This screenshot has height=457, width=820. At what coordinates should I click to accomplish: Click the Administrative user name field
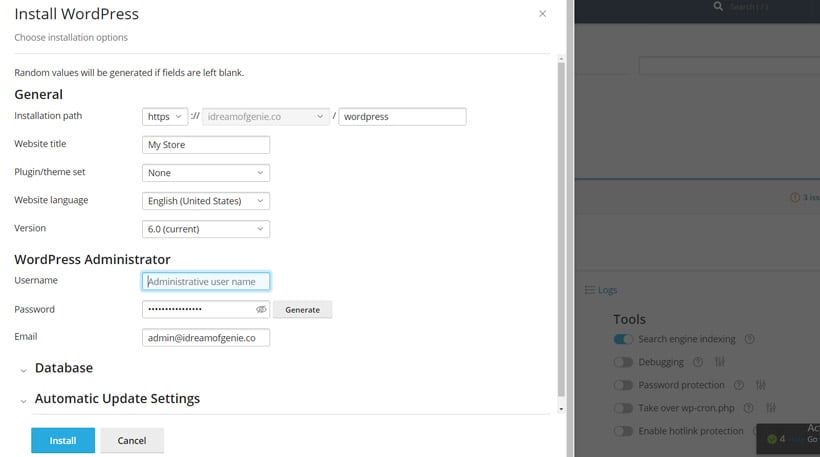point(206,281)
